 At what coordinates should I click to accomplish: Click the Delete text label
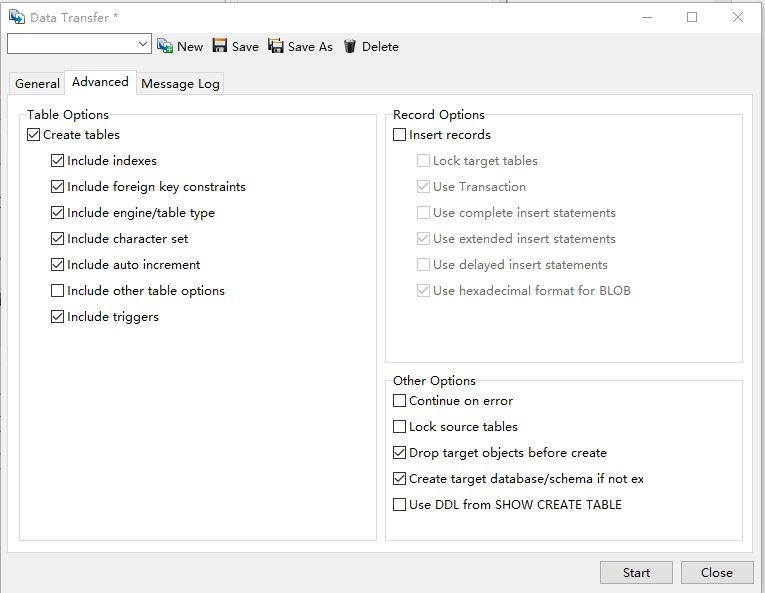[380, 46]
